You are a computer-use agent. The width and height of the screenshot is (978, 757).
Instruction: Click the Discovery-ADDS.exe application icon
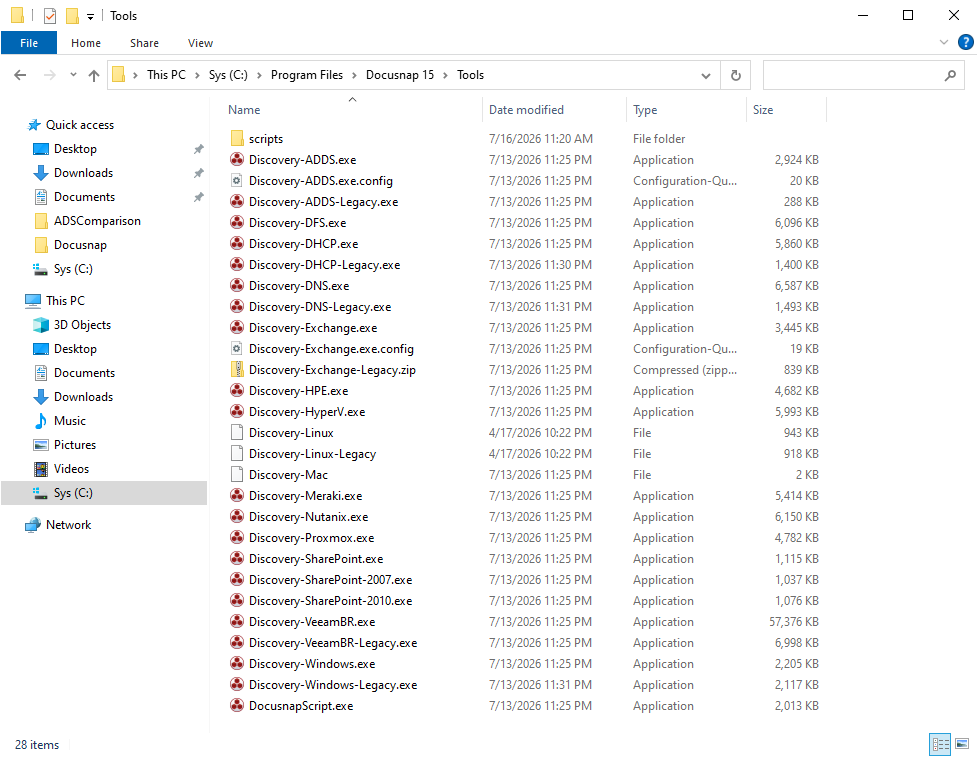237,160
